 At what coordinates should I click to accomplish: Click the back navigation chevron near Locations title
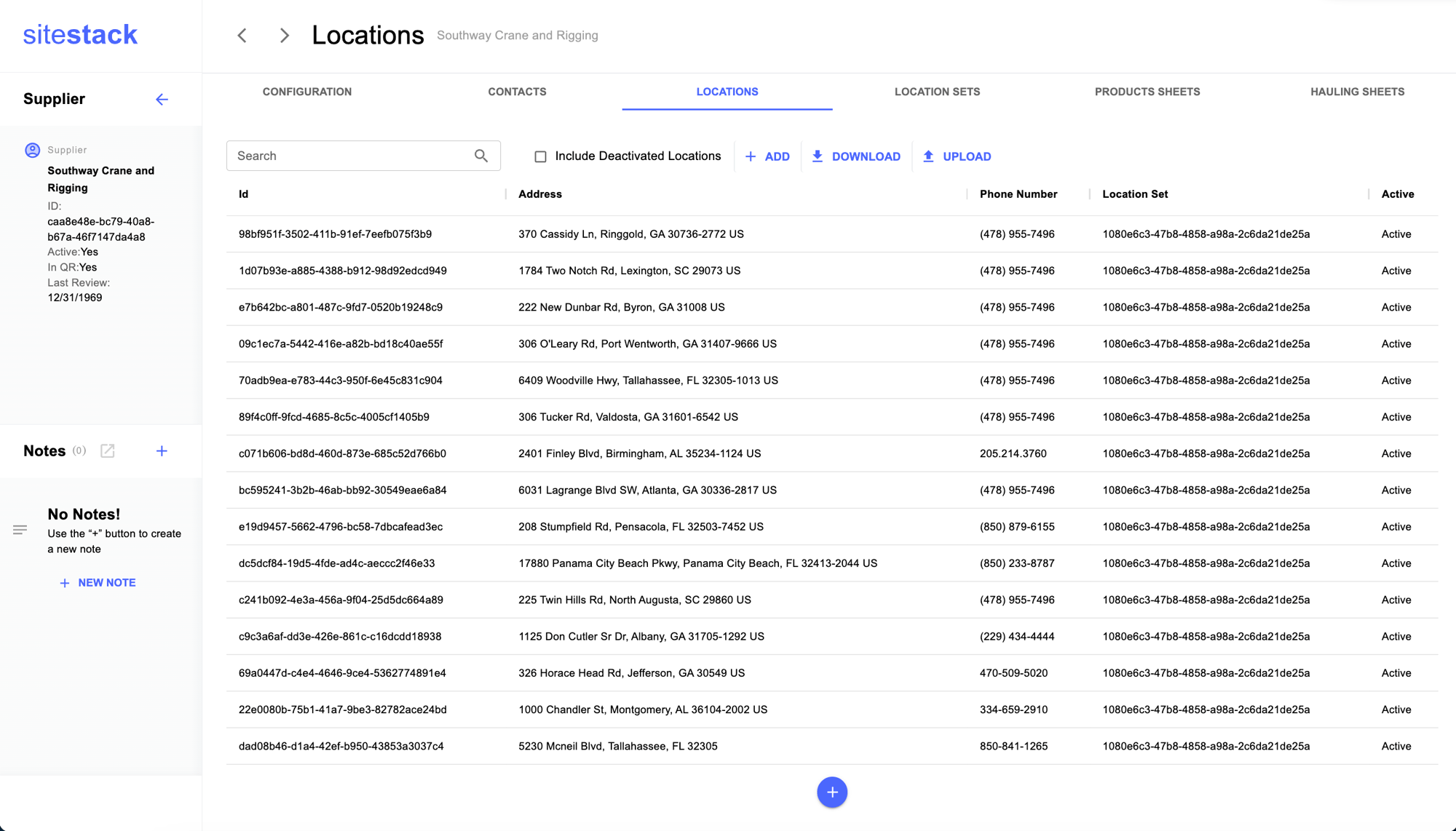click(242, 35)
